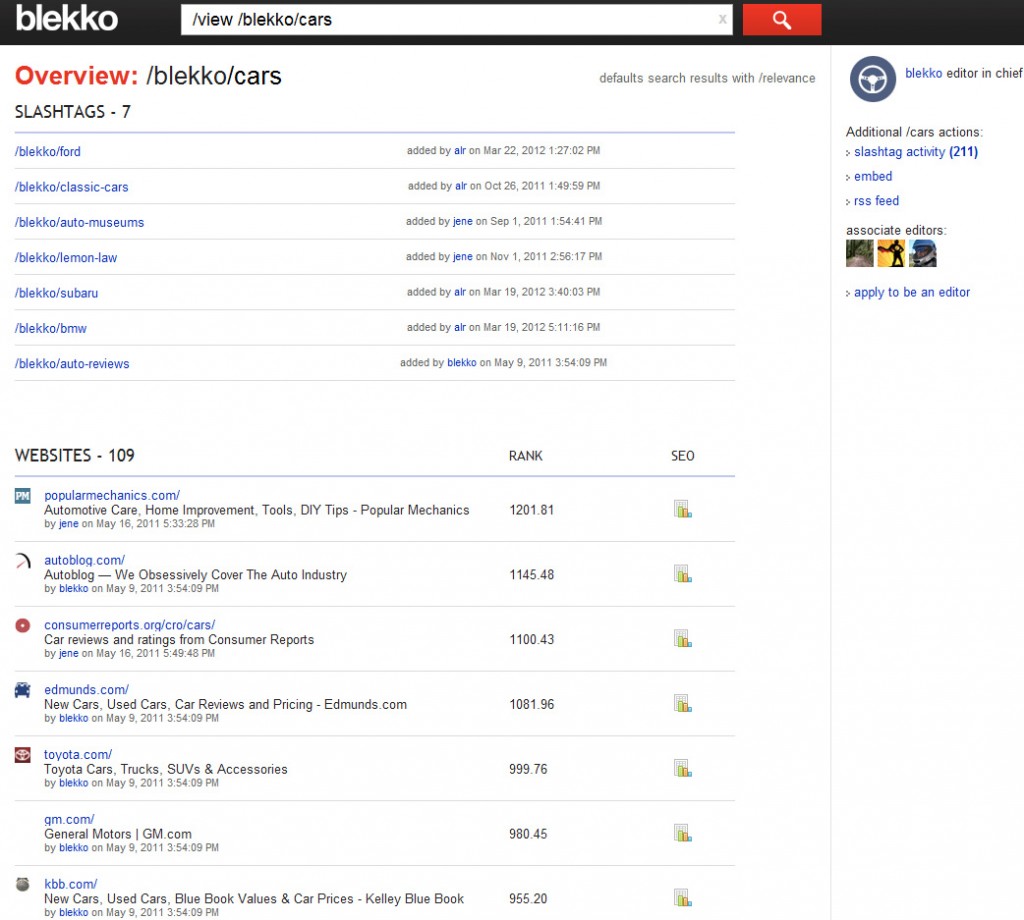Click the popularmechanics PM favicon

[x=23, y=496]
